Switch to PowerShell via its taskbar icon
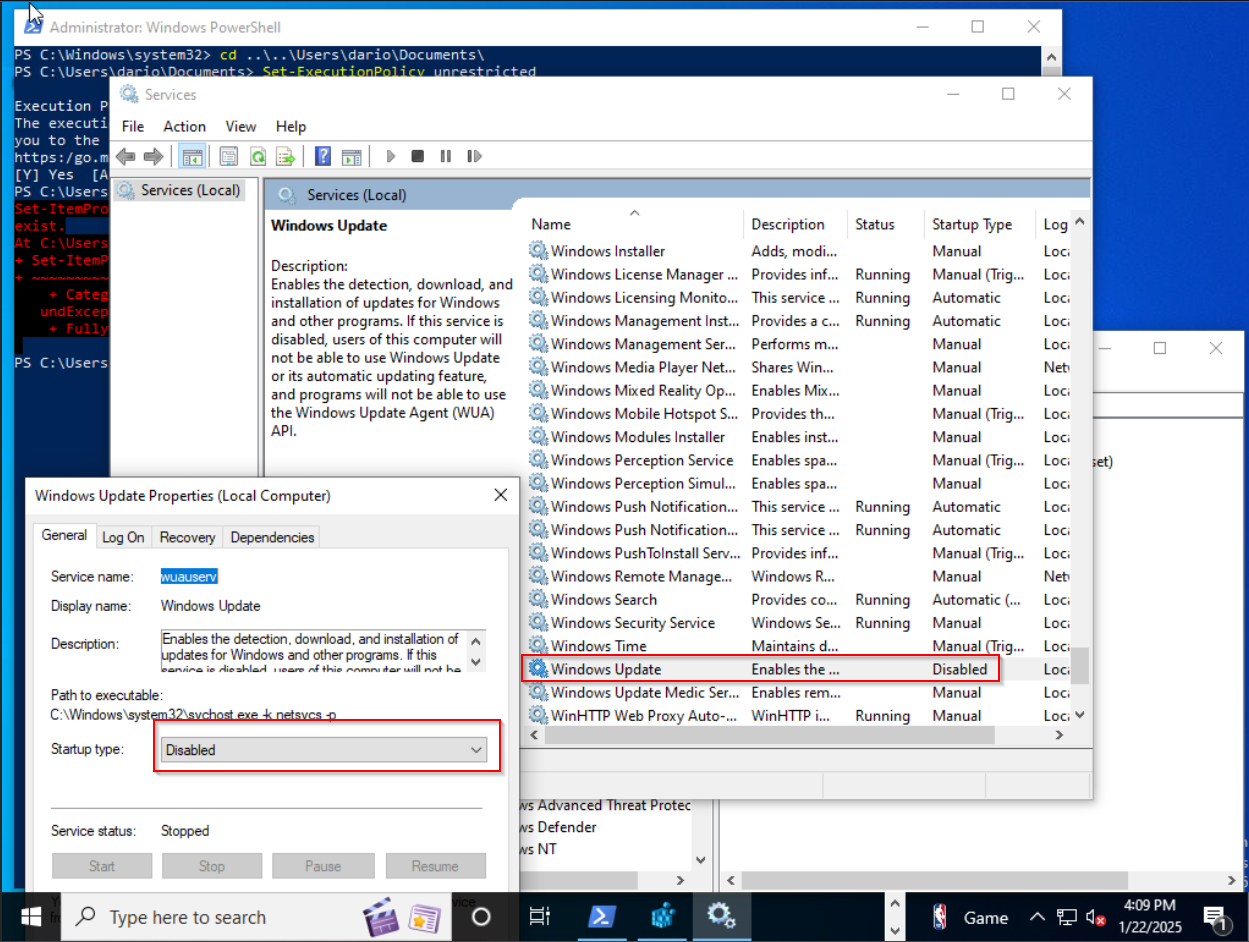This screenshot has height=942, width=1249. [x=601, y=916]
